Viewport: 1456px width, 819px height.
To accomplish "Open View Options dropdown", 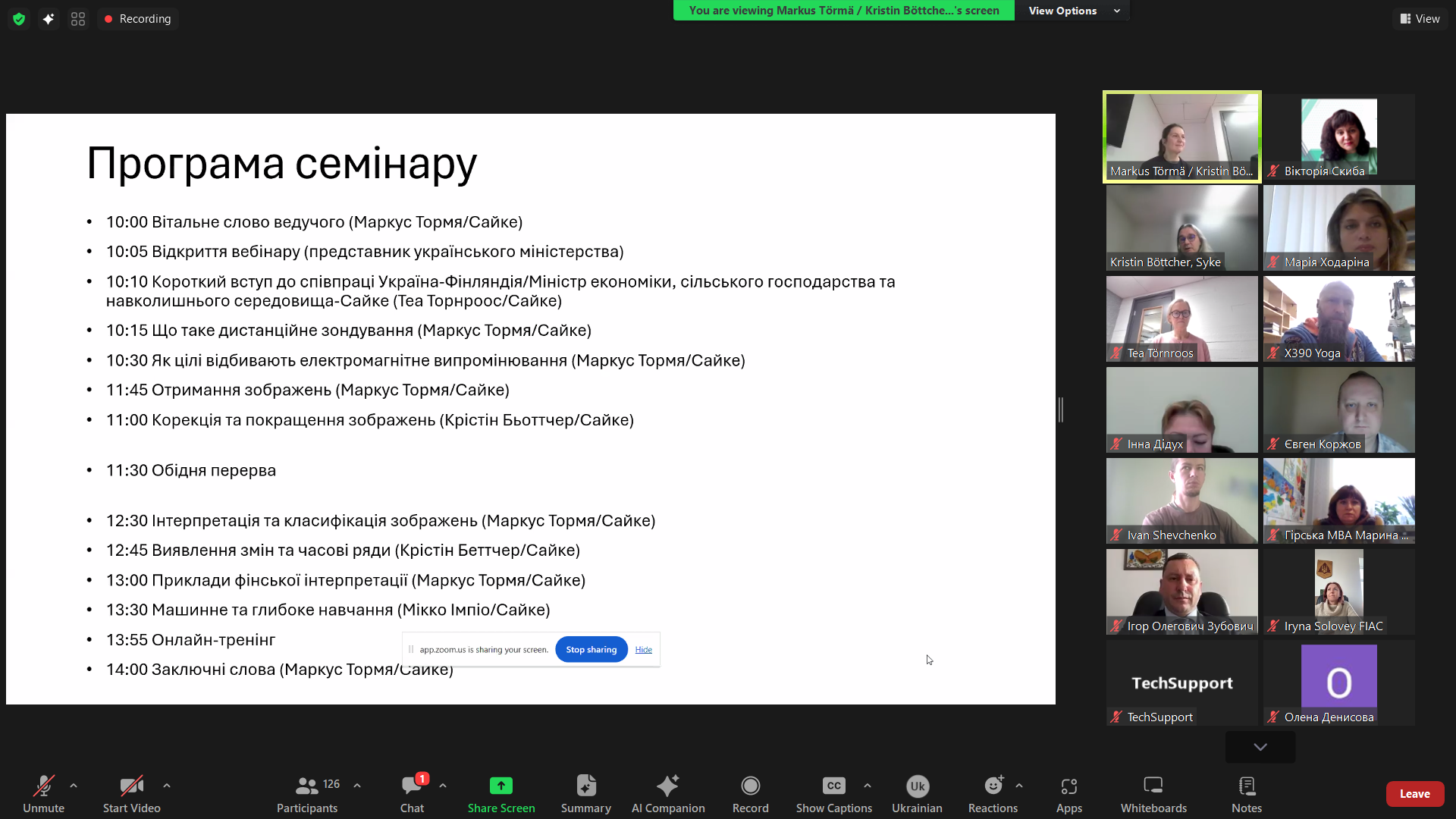I will pos(1070,11).
